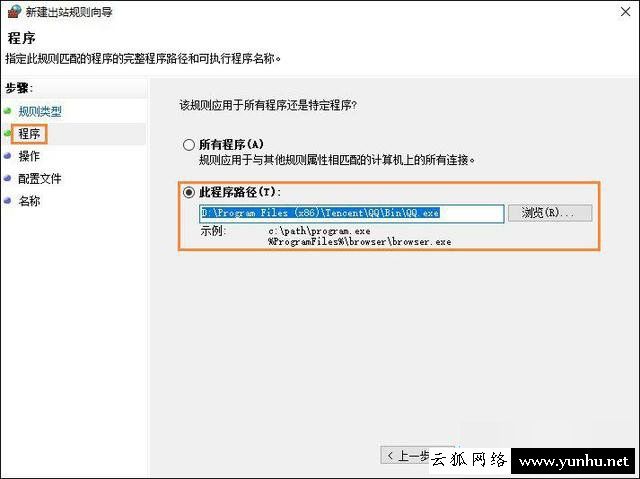Click the program path input field
This screenshot has height=479, width=640.
tap(352, 213)
